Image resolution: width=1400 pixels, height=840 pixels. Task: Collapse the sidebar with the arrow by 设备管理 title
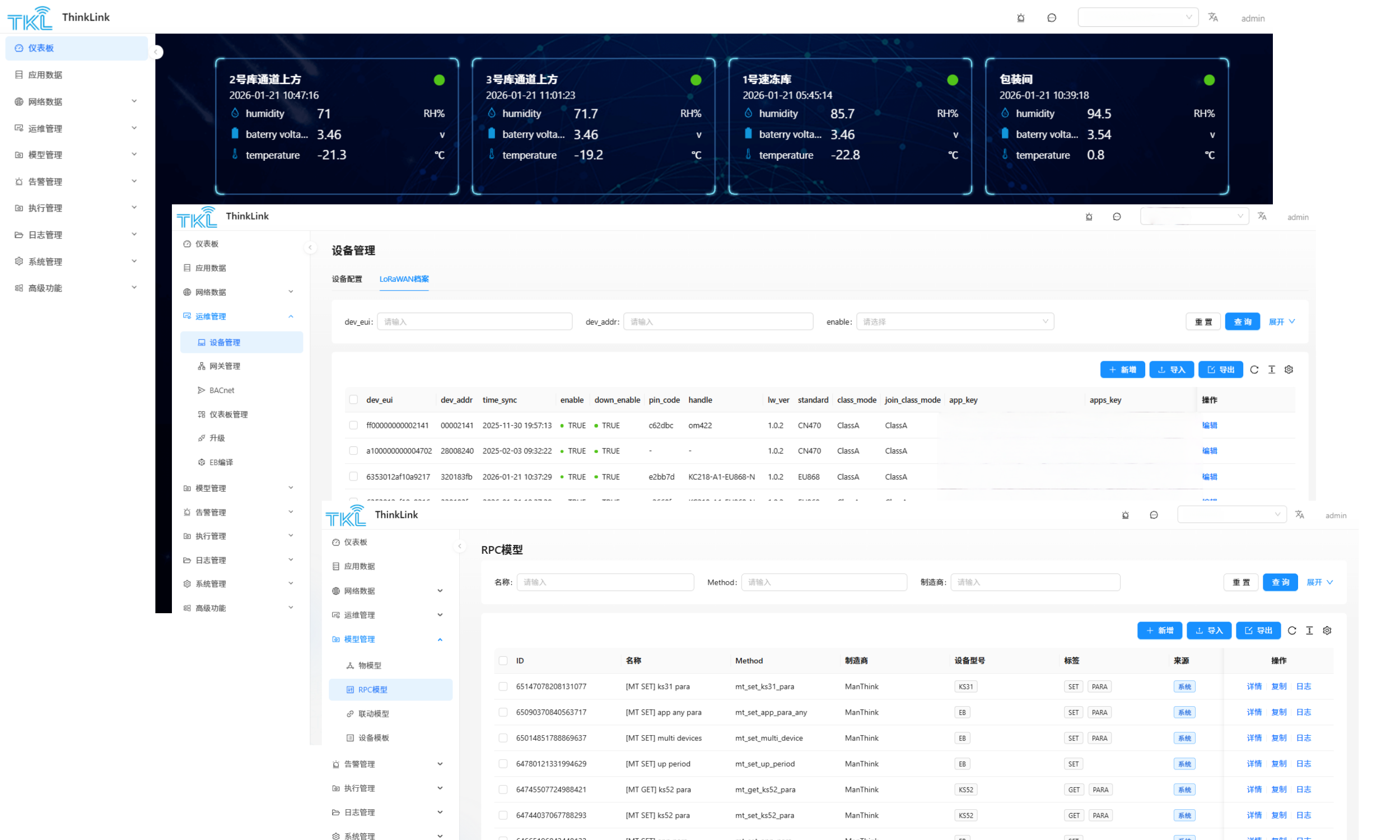(310, 248)
